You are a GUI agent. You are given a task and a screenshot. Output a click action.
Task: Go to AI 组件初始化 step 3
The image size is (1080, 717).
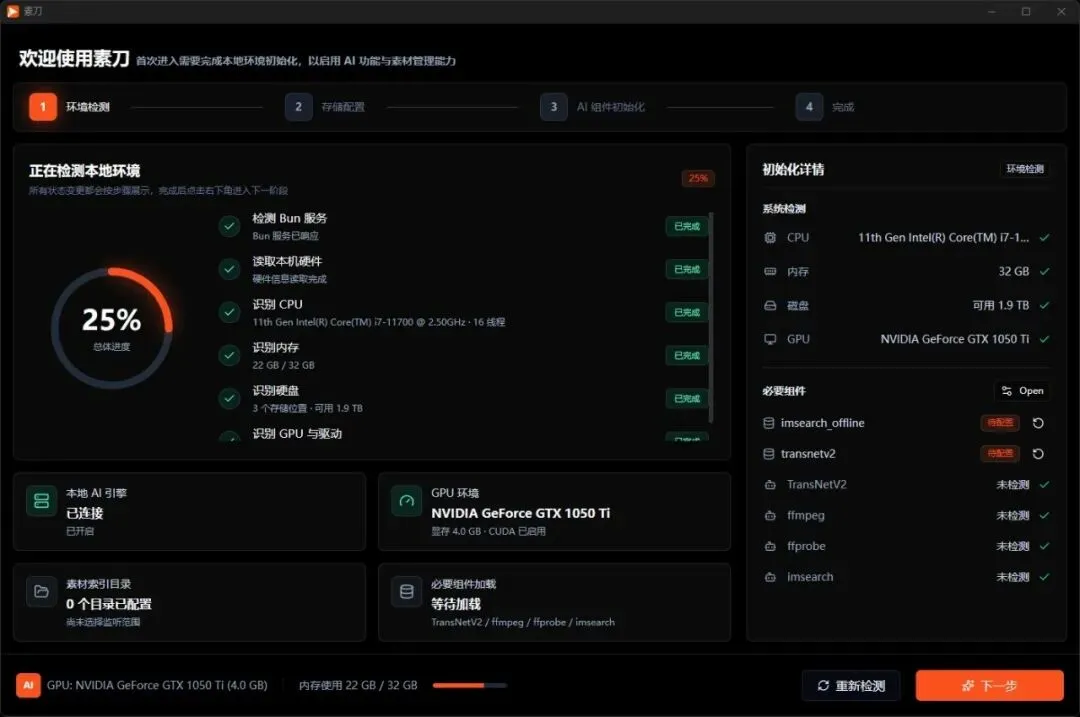coord(592,107)
